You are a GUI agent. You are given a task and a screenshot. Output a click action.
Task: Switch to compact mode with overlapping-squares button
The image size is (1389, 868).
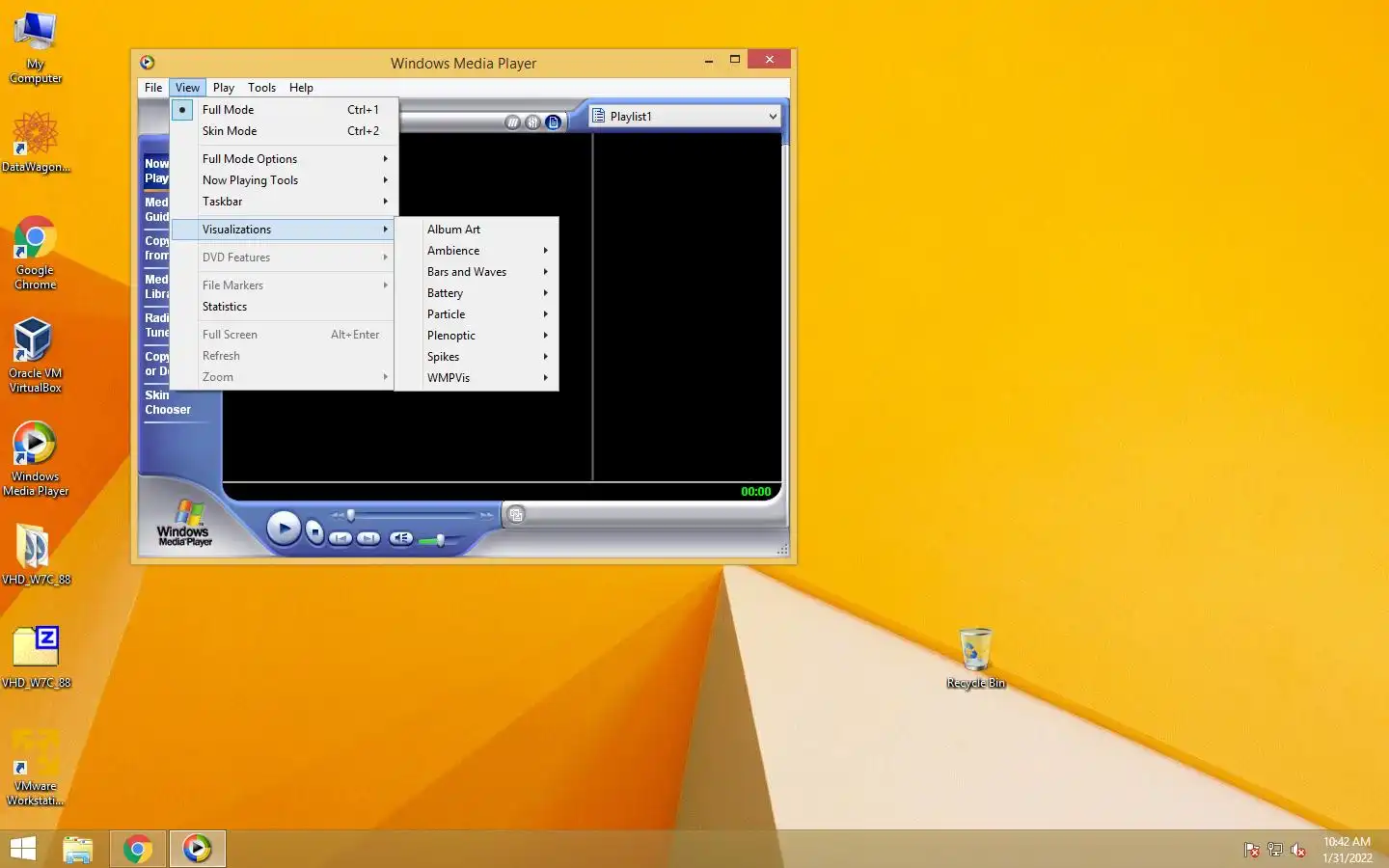pyautogui.click(x=516, y=514)
